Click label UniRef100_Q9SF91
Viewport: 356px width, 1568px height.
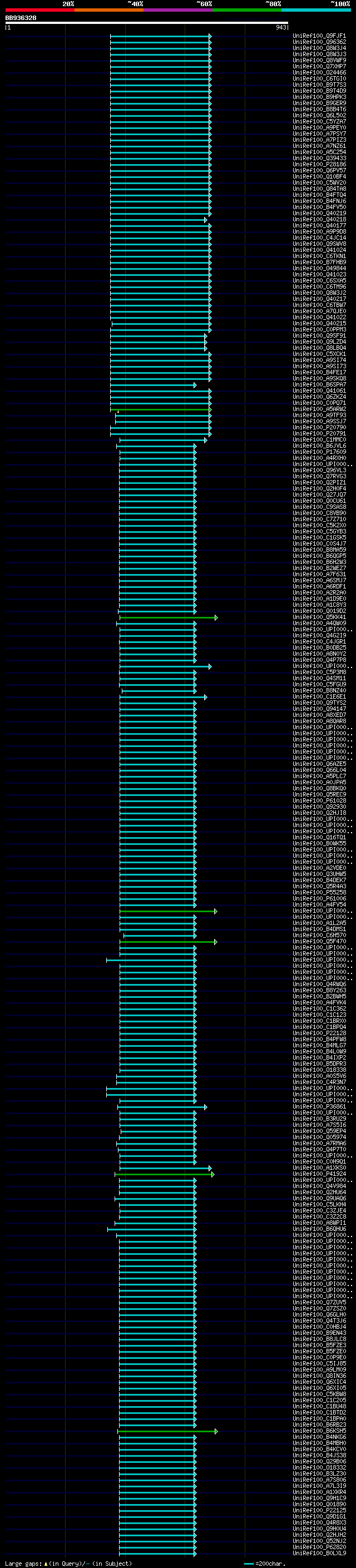(x=319, y=335)
